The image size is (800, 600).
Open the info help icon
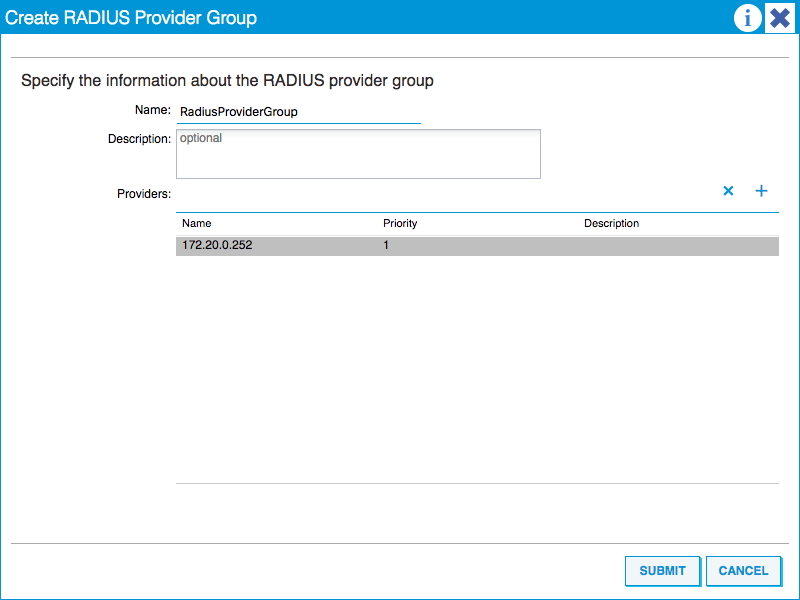coord(747,18)
